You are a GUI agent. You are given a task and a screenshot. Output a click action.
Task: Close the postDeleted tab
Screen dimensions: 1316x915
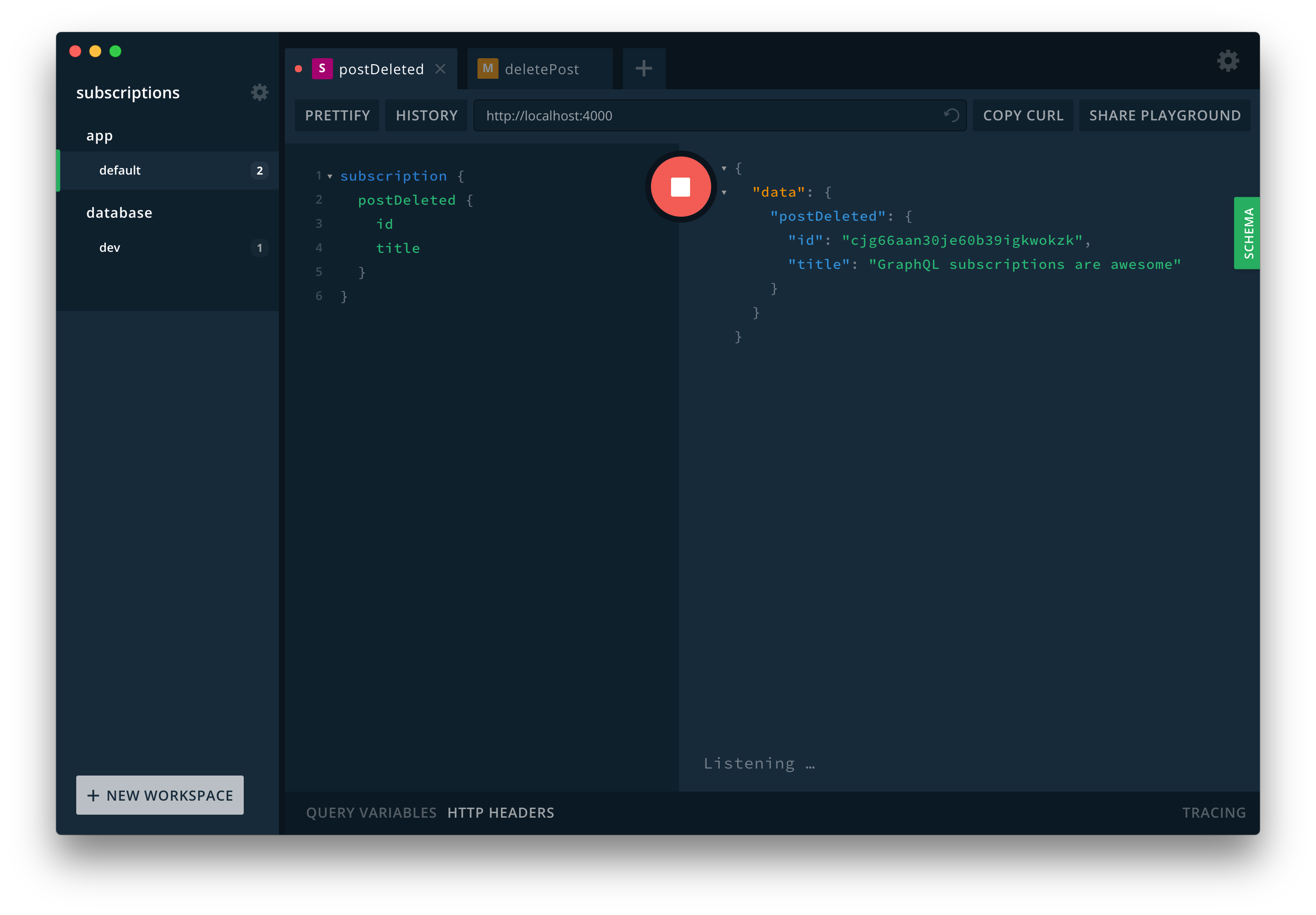[440, 69]
